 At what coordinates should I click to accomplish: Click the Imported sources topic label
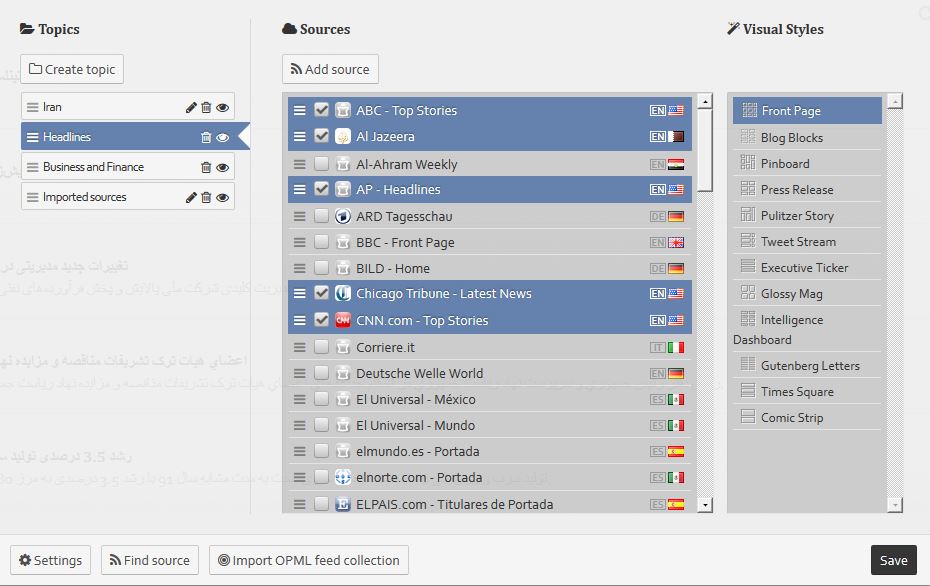click(x=84, y=197)
